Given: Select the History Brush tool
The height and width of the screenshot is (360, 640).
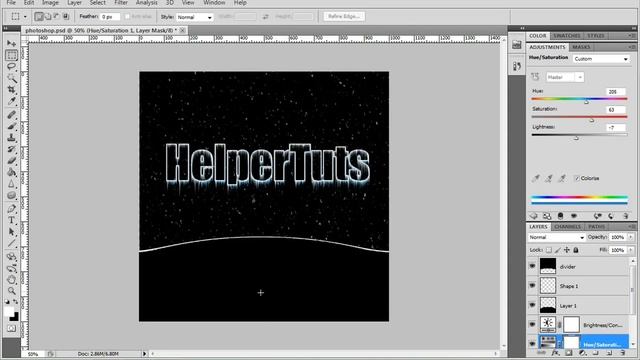Looking at the screenshot, I should (x=11, y=149).
